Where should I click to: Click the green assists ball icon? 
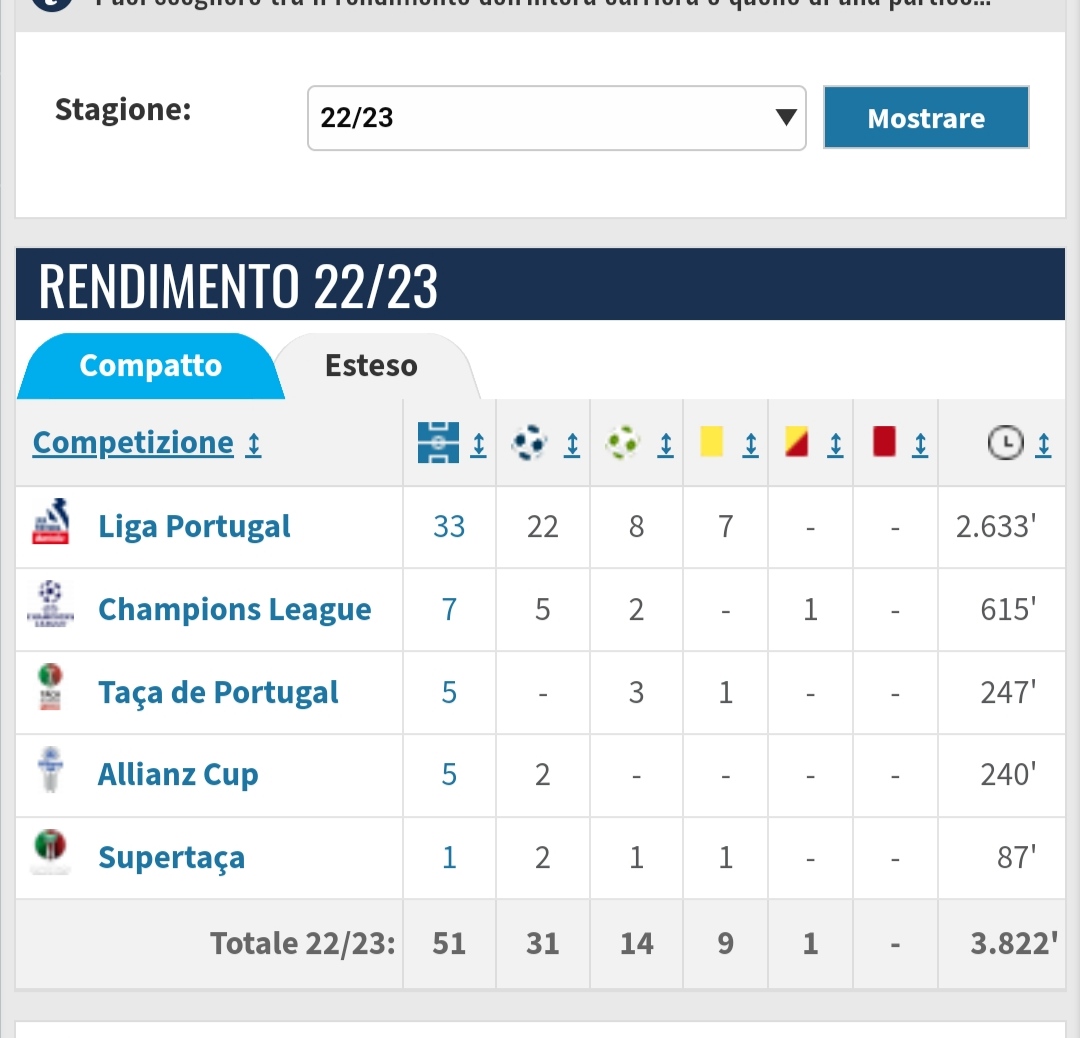click(623, 442)
